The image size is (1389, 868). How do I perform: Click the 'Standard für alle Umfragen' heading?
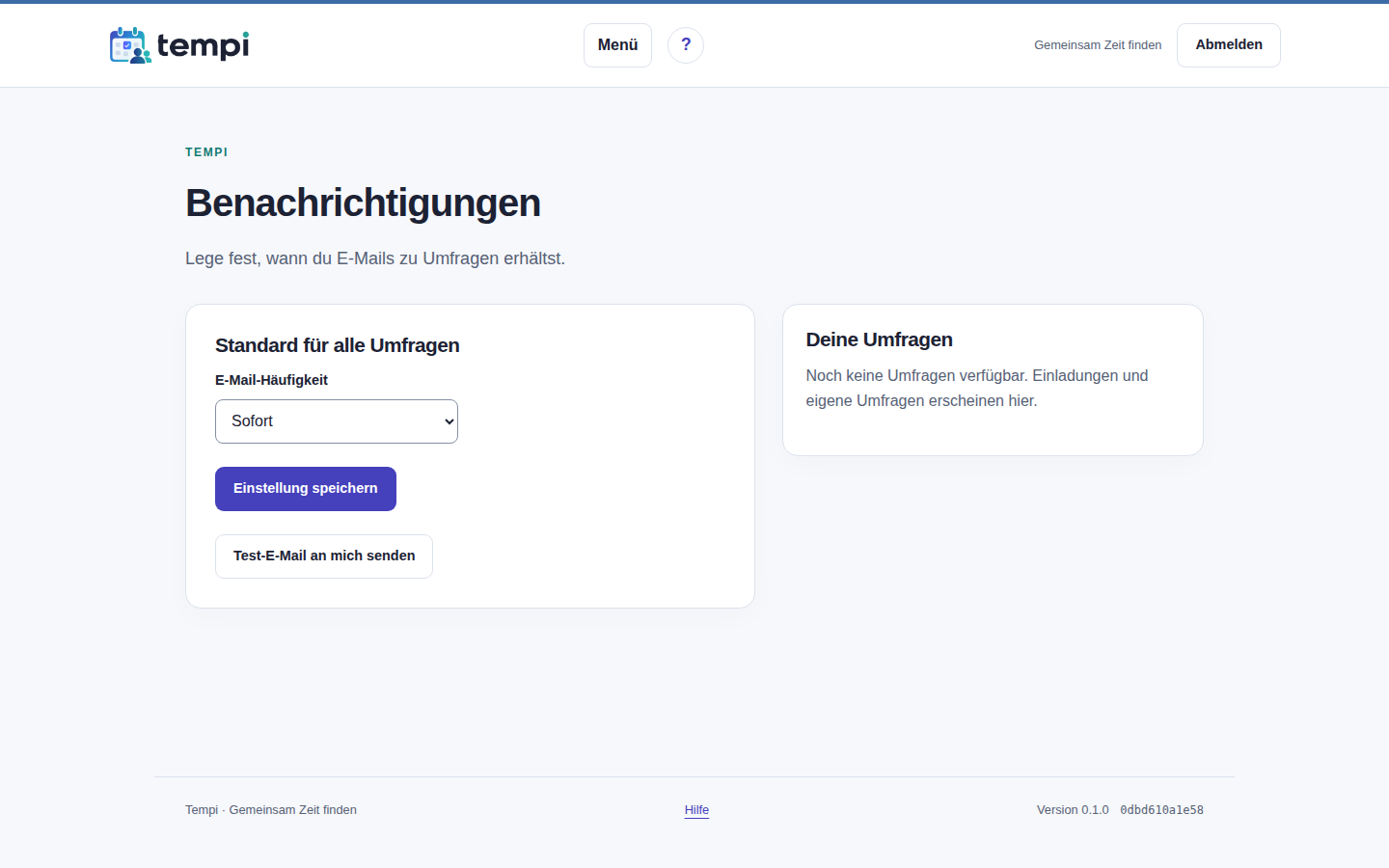(338, 345)
